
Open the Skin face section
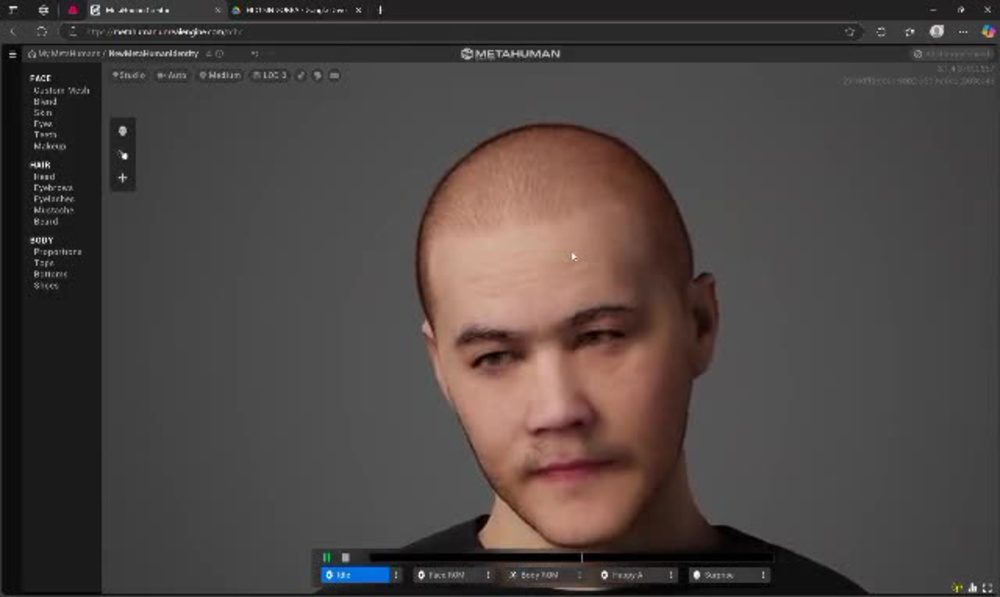(43, 112)
